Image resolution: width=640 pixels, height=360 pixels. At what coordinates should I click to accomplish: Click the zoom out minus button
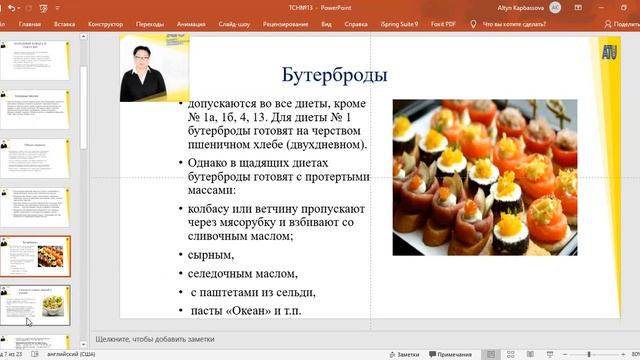[564, 355]
